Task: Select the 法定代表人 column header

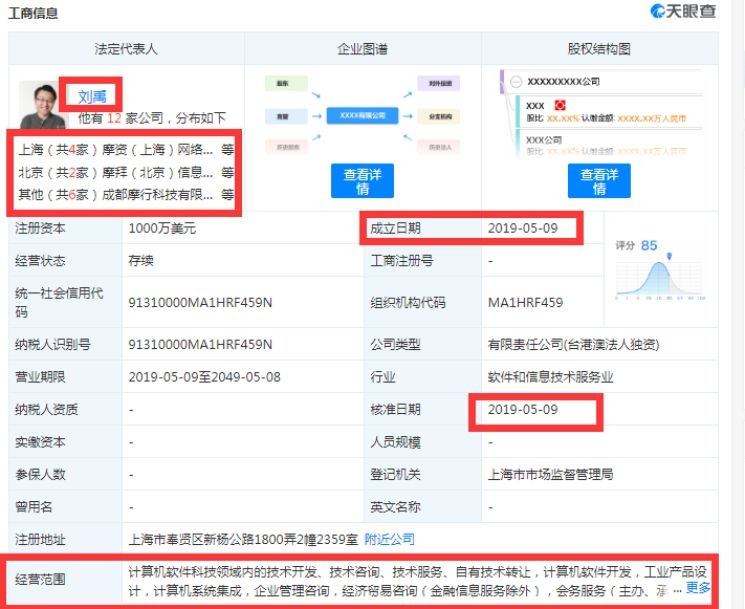Action: click(x=126, y=48)
